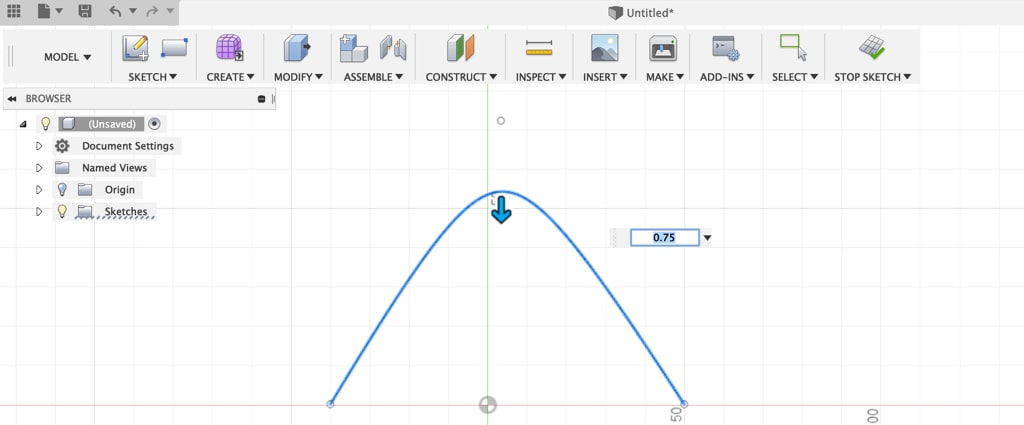
Task: Open the ADD-INS menu
Action: [x=727, y=77]
